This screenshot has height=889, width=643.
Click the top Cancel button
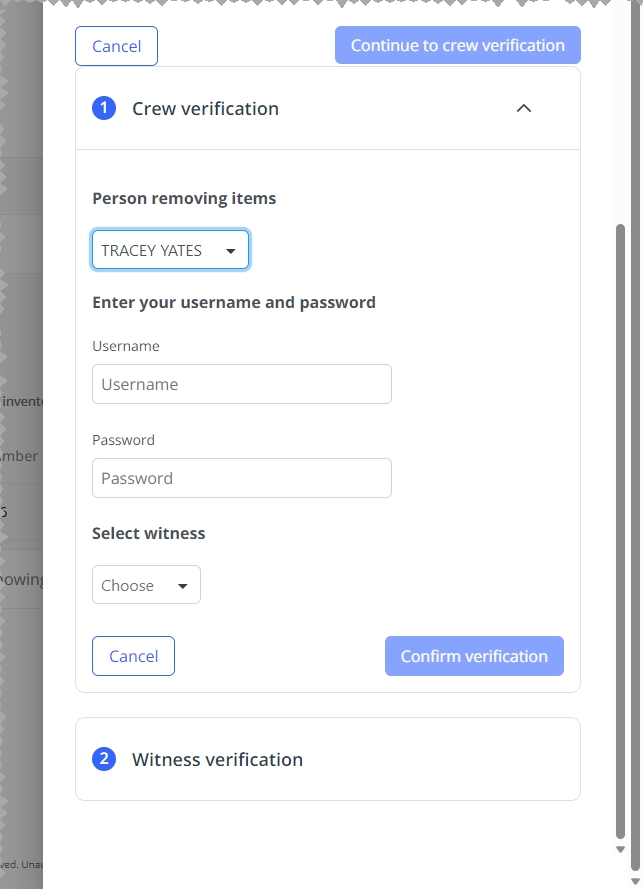pos(116,46)
